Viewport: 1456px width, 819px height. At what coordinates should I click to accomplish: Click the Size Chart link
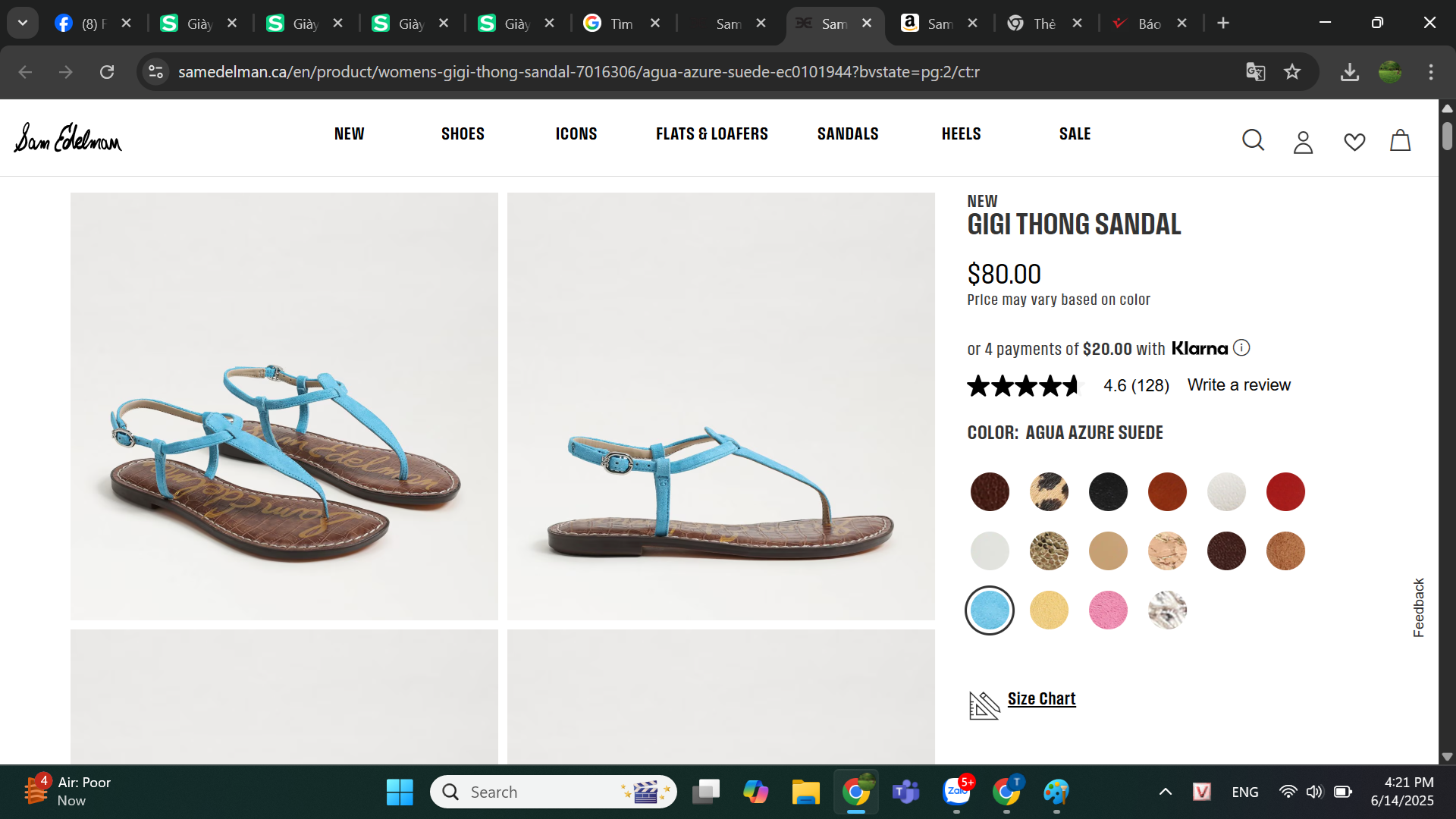pyautogui.click(x=1041, y=699)
